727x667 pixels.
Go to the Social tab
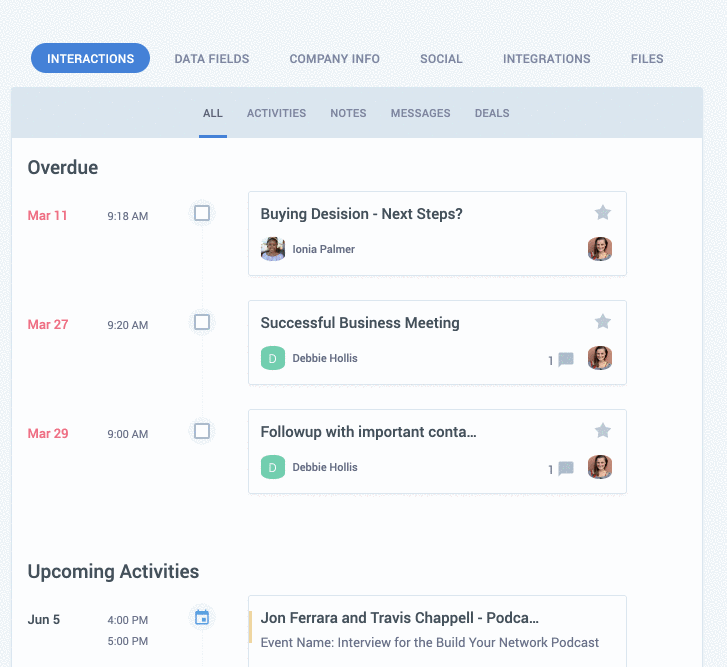[441, 59]
